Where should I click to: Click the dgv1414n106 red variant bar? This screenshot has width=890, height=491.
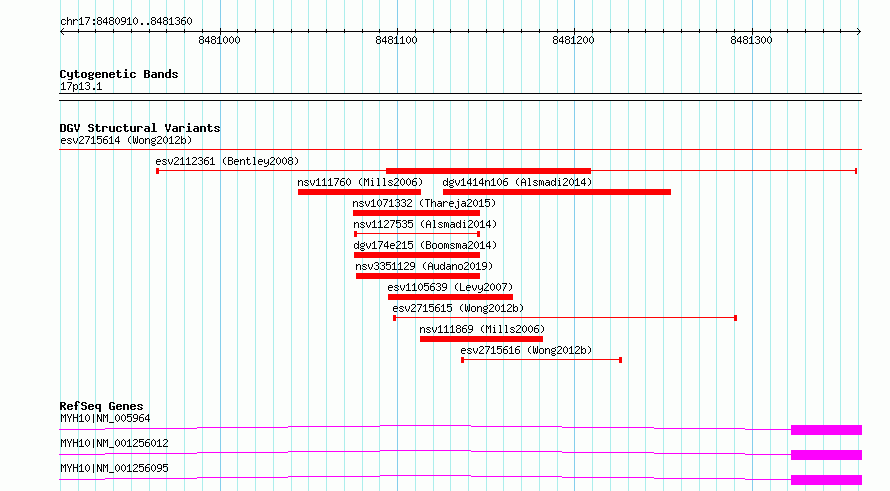click(557, 192)
